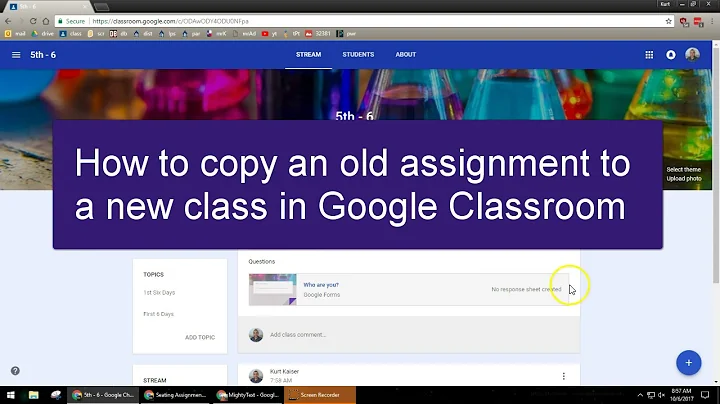Click ADD TOPIC in the Topics card
This screenshot has width=720, height=404.
(x=200, y=337)
